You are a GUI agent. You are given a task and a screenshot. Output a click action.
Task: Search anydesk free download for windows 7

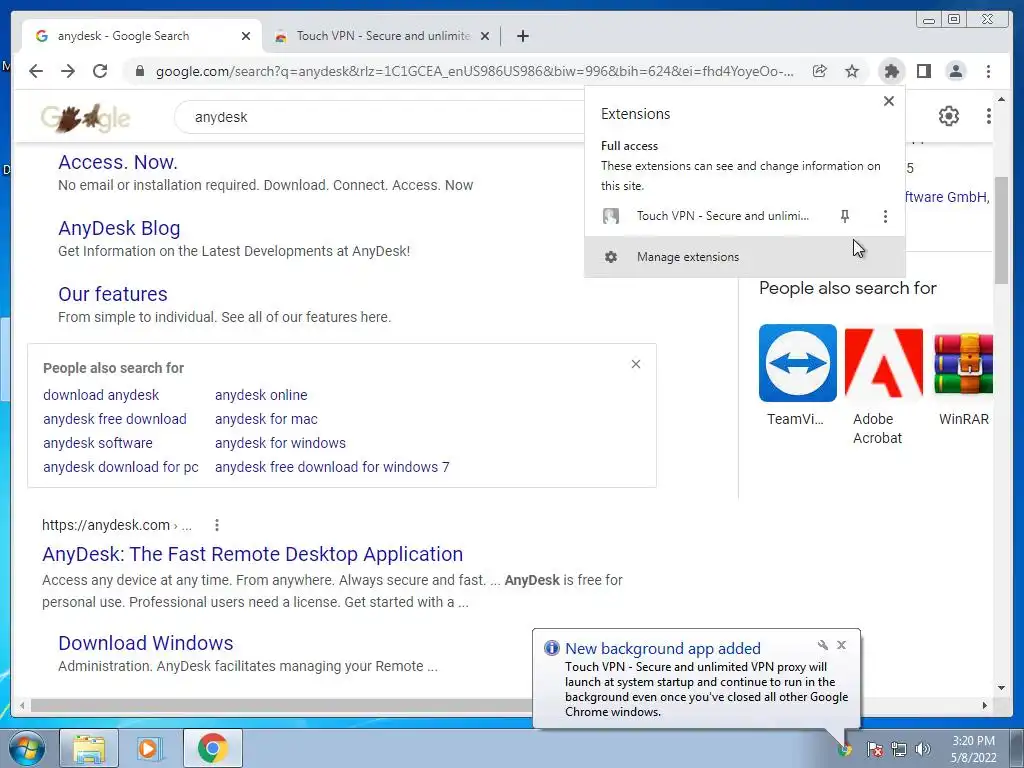click(332, 467)
